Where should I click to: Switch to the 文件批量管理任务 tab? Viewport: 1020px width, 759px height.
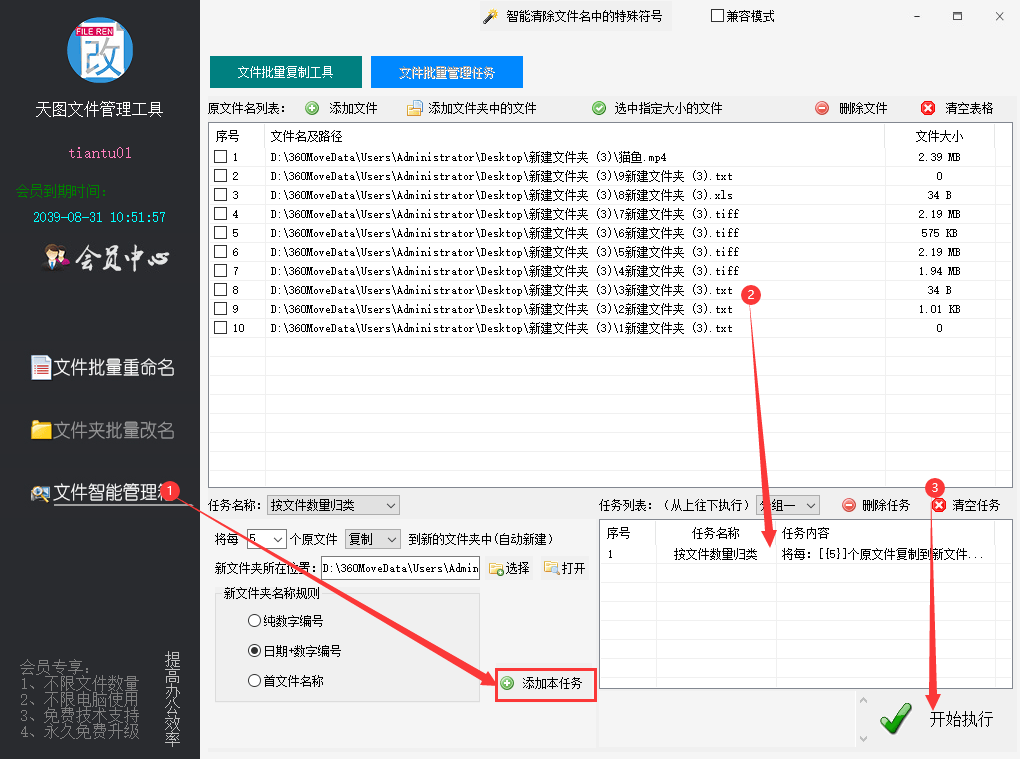point(447,72)
